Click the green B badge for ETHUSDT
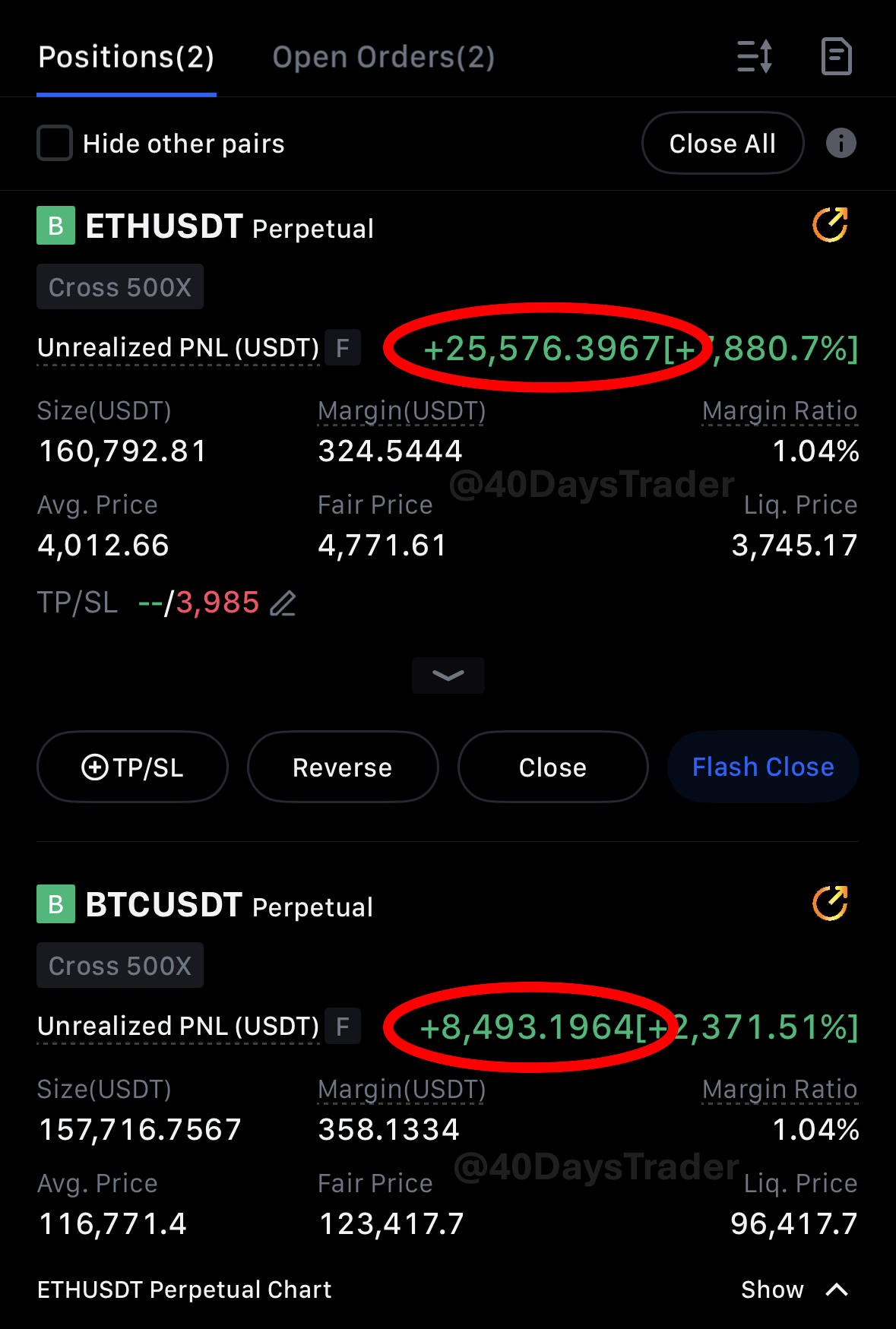This screenshot has height=1329, width=896. 55,226
